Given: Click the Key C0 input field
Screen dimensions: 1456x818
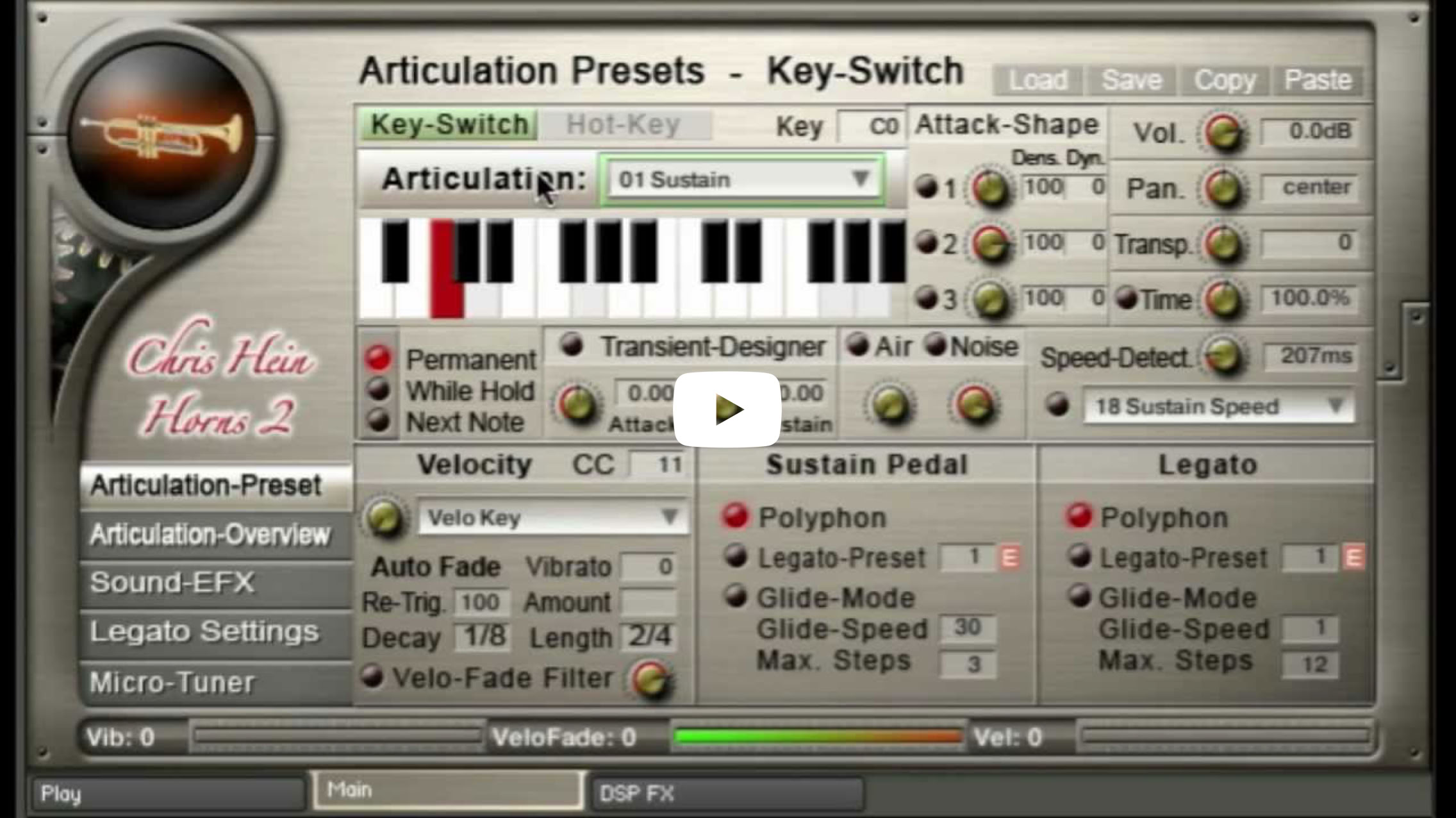Looking at the screenshot, I should (x=872, y=126).
